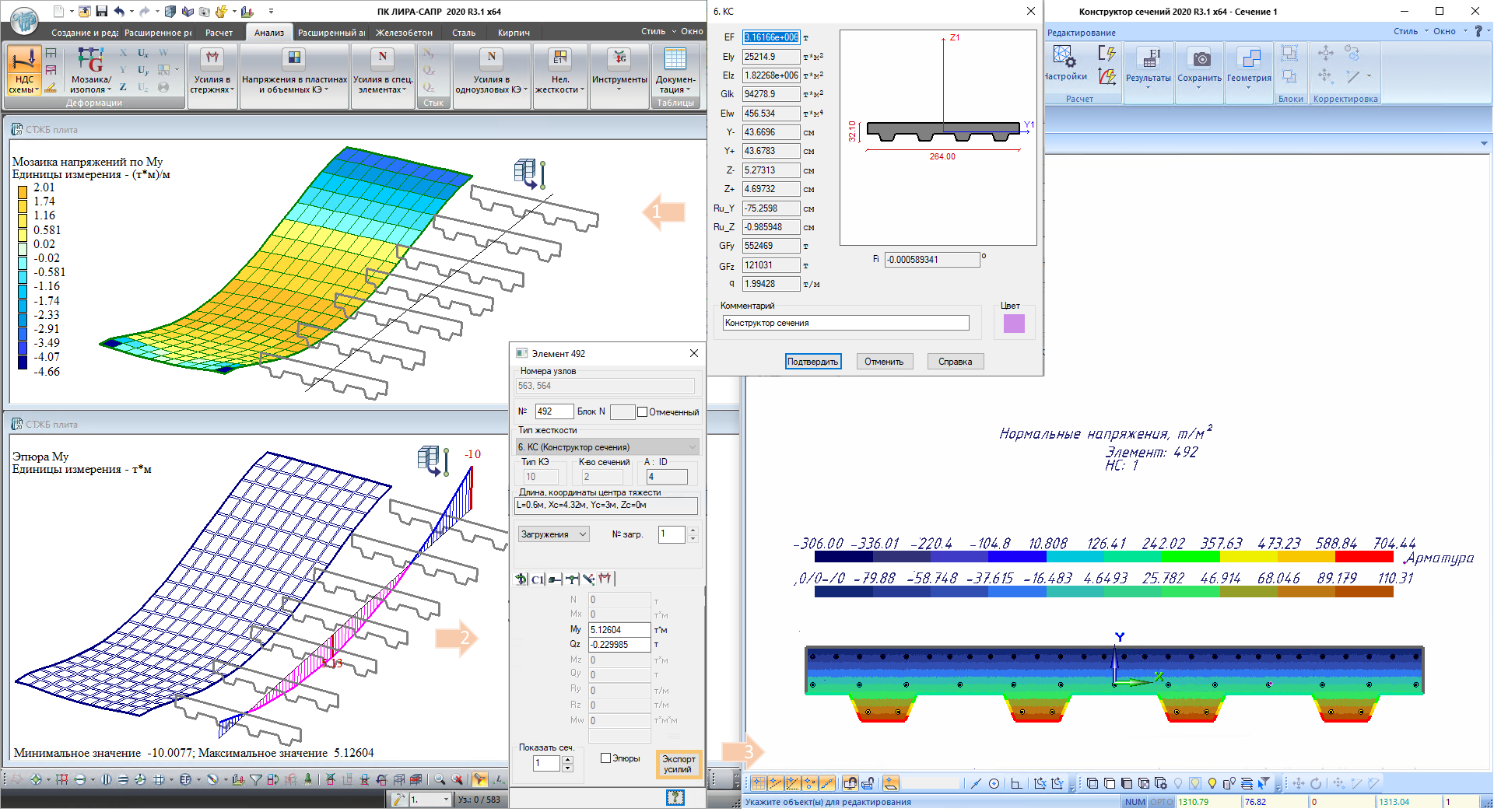Click the Комментарий text field

coord(845,323)
